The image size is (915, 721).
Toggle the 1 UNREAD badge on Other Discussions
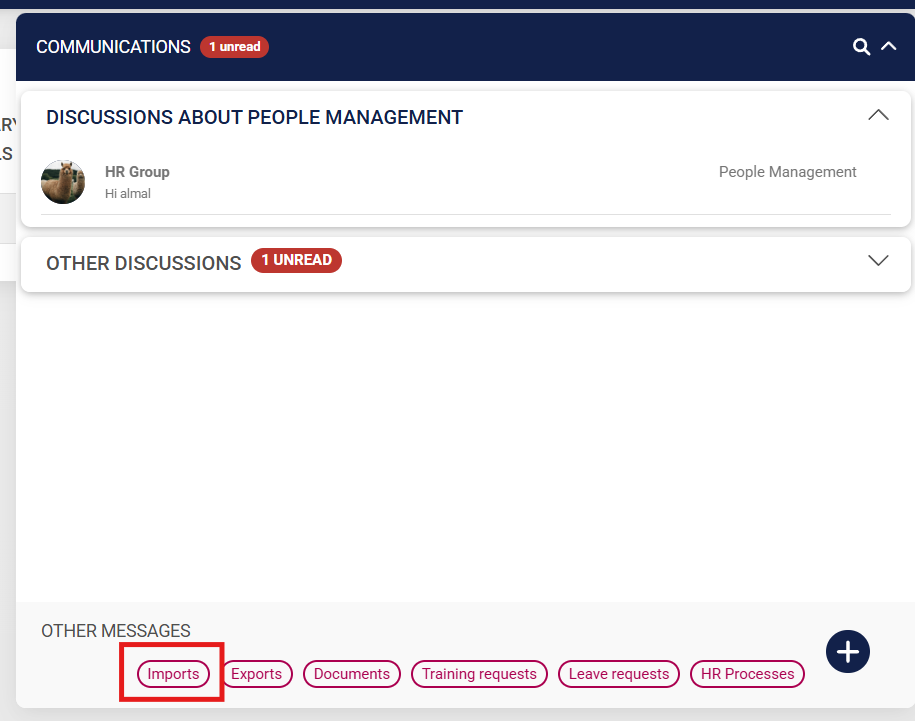(x=296, y=260)
